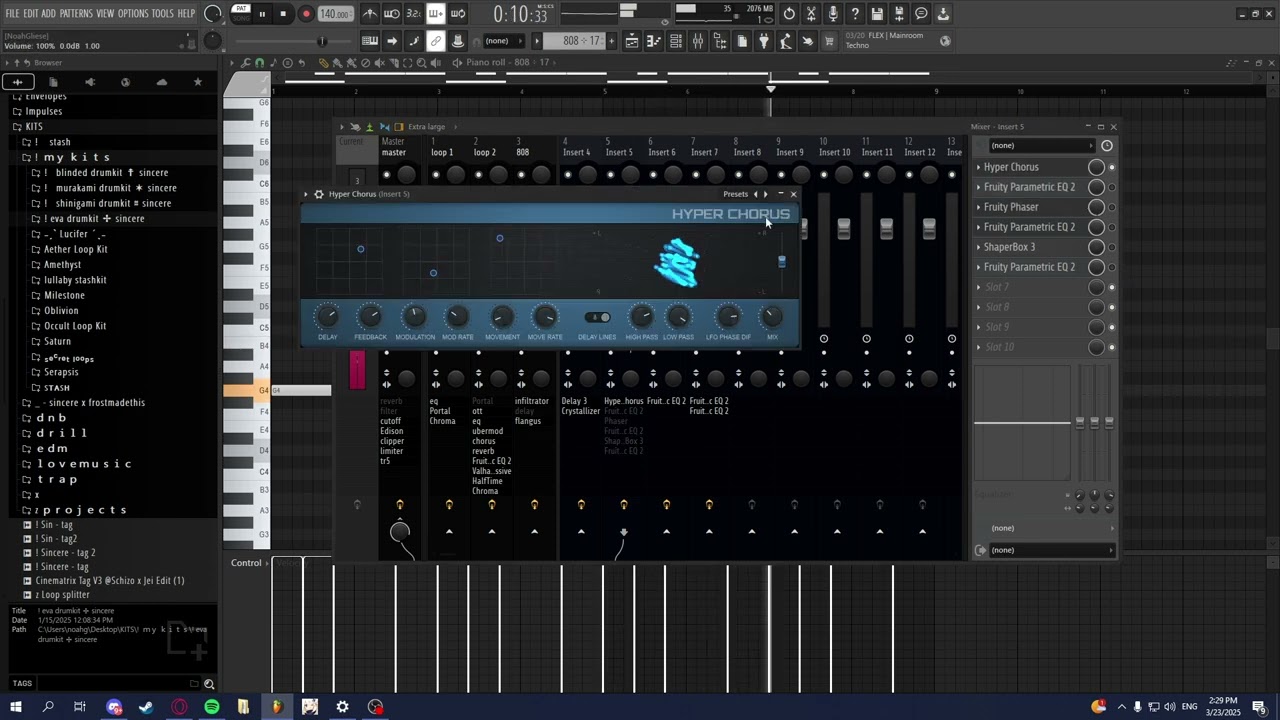
Task: Expand ShaperBox 3 slot arrow in mixer
Action: tap(979, 247)
